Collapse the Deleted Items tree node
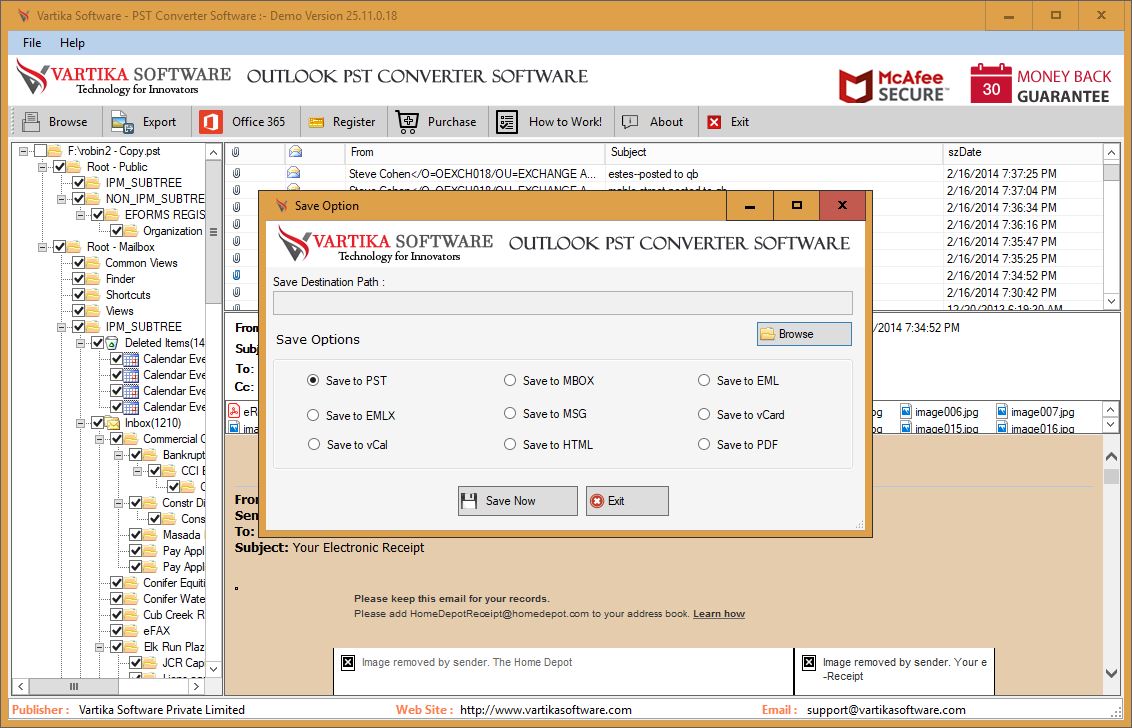The height and width of the screenshot is (728, 1132). tap(80, 344)
